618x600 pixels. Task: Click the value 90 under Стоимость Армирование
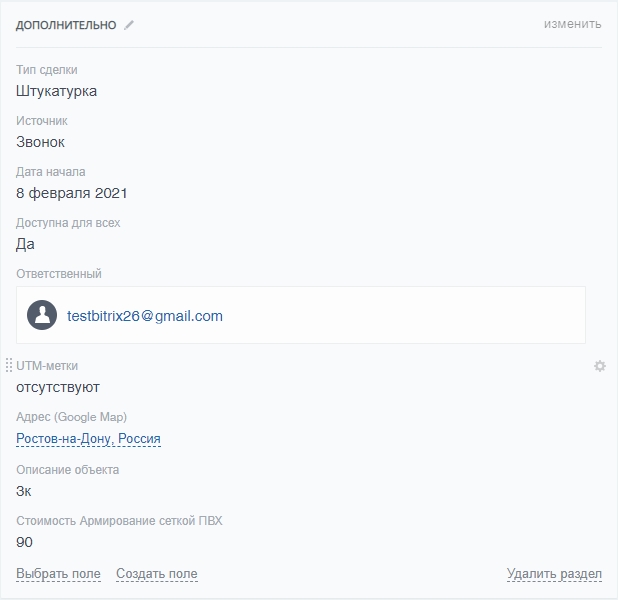point(25,542)
